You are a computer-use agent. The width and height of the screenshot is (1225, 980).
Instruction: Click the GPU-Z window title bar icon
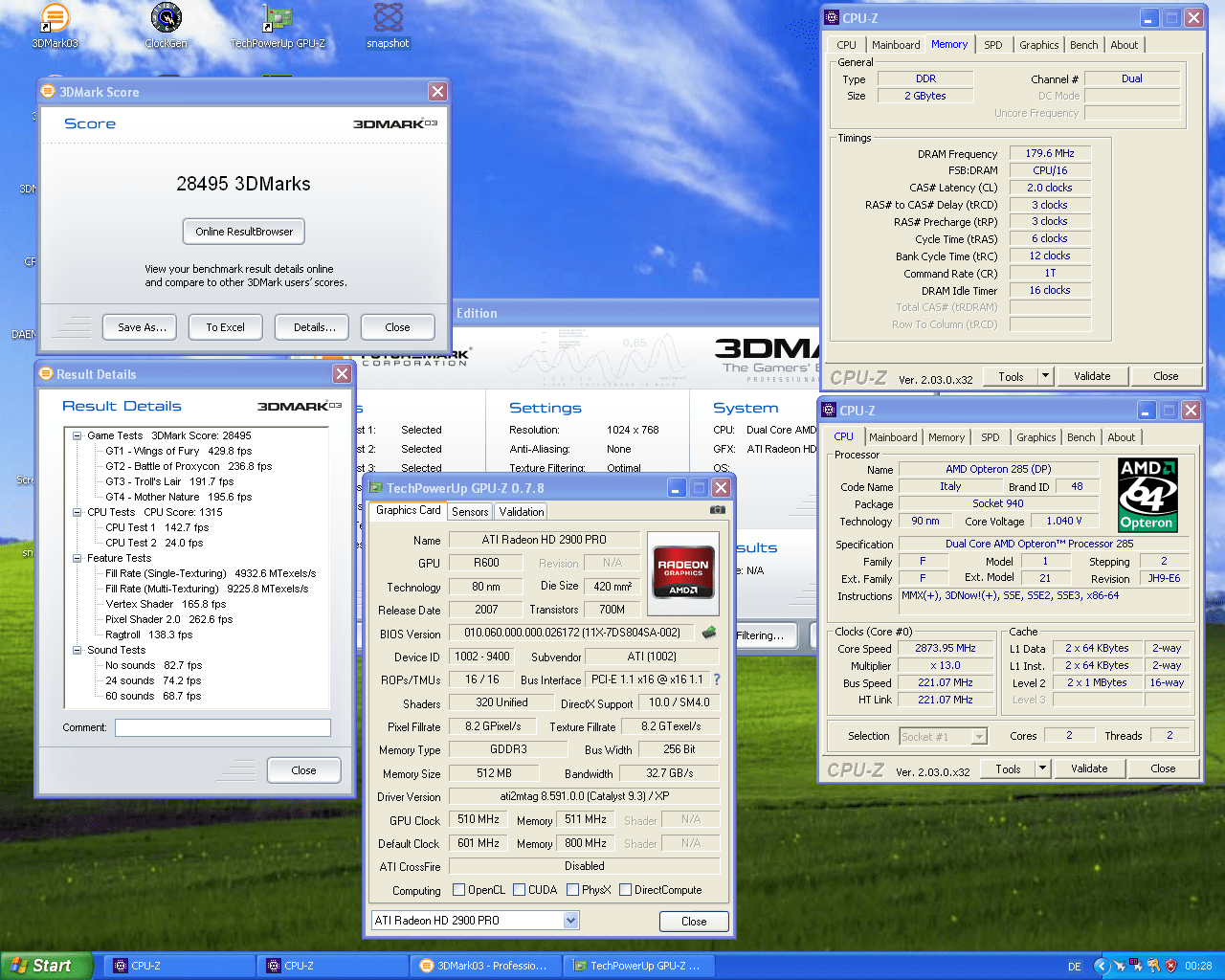pos(376,488)
